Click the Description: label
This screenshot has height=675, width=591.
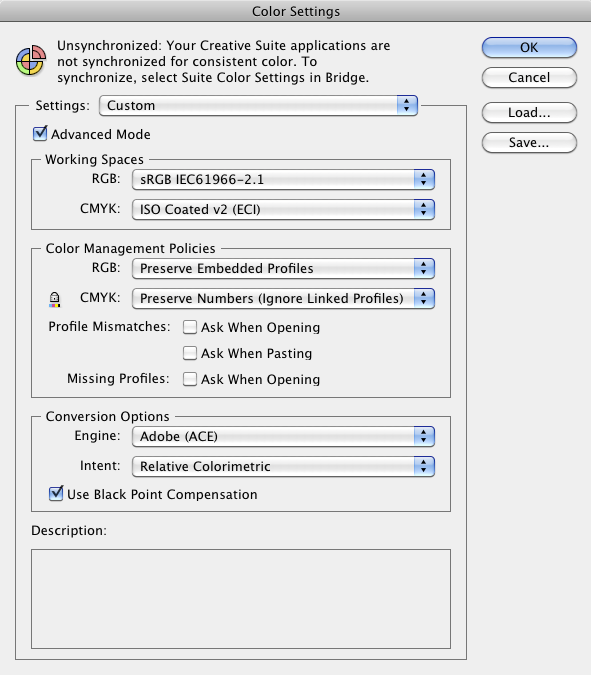tap(69, 530)
